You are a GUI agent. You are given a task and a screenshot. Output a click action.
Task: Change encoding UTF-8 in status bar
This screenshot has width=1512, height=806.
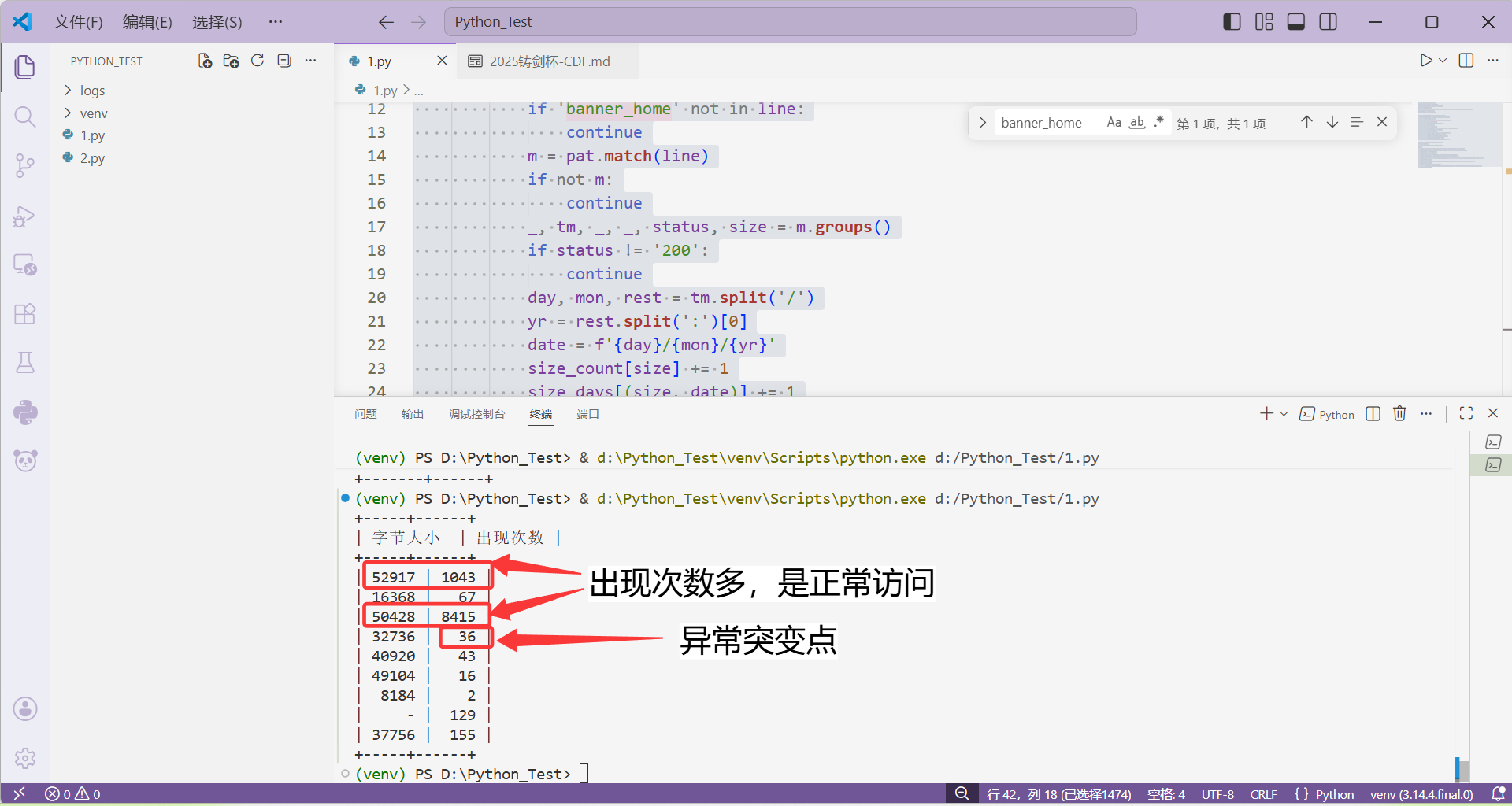pos(1217,794)
